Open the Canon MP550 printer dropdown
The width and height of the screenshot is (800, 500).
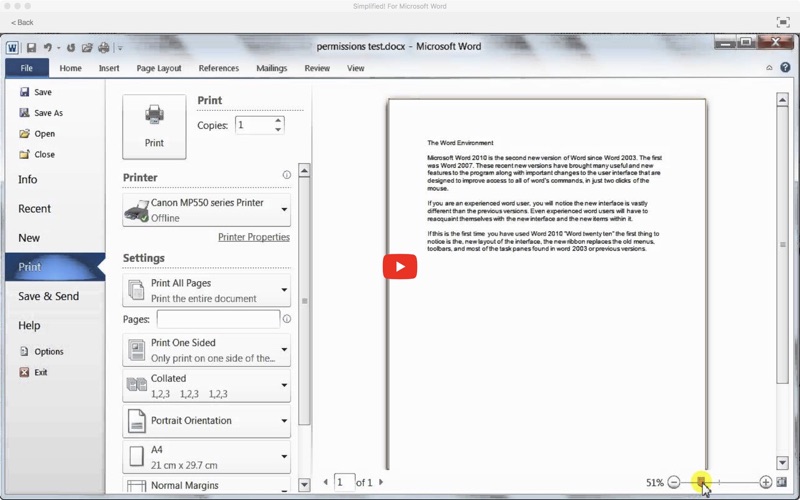[207, 210]
